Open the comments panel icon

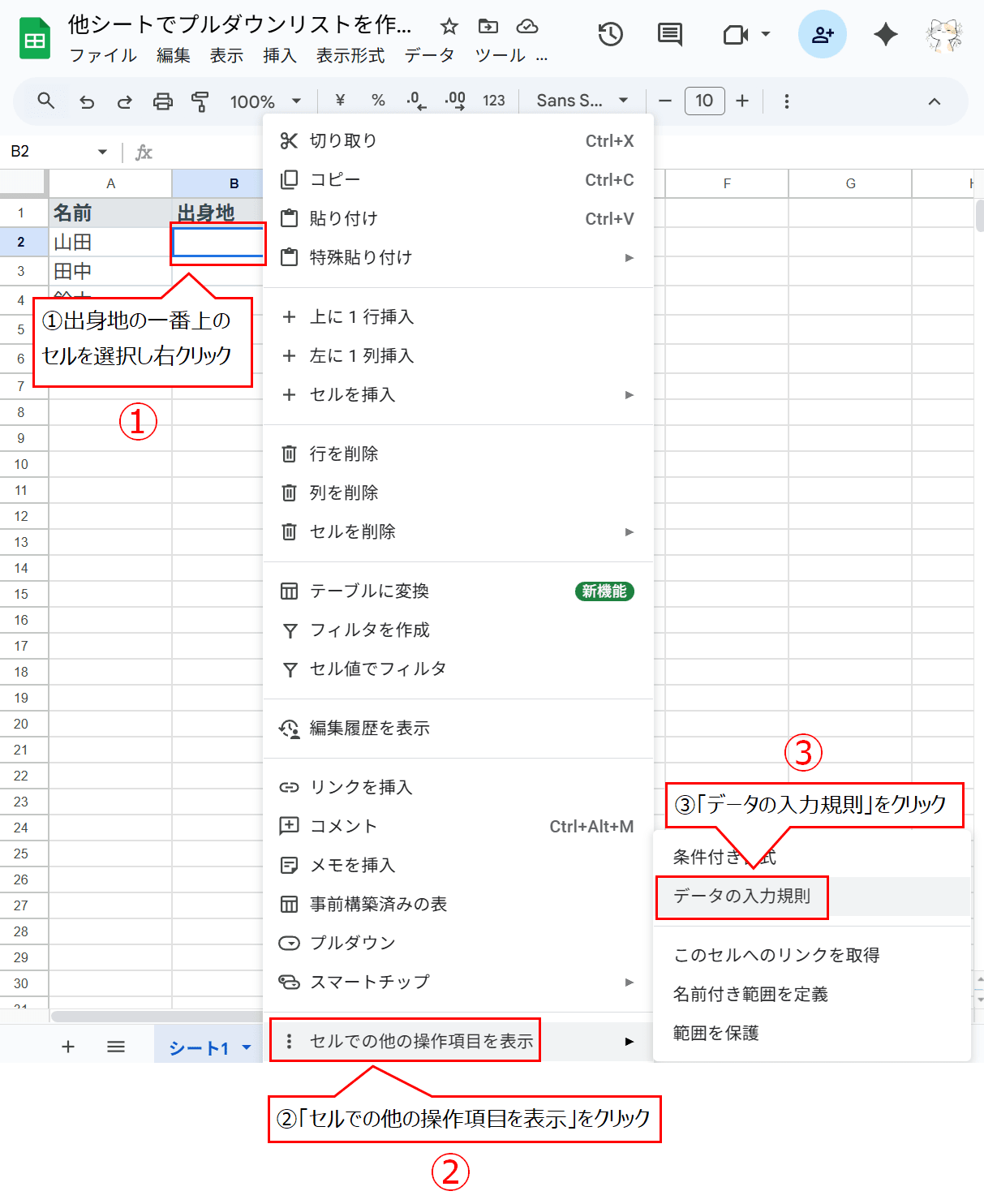pos(669,34)
